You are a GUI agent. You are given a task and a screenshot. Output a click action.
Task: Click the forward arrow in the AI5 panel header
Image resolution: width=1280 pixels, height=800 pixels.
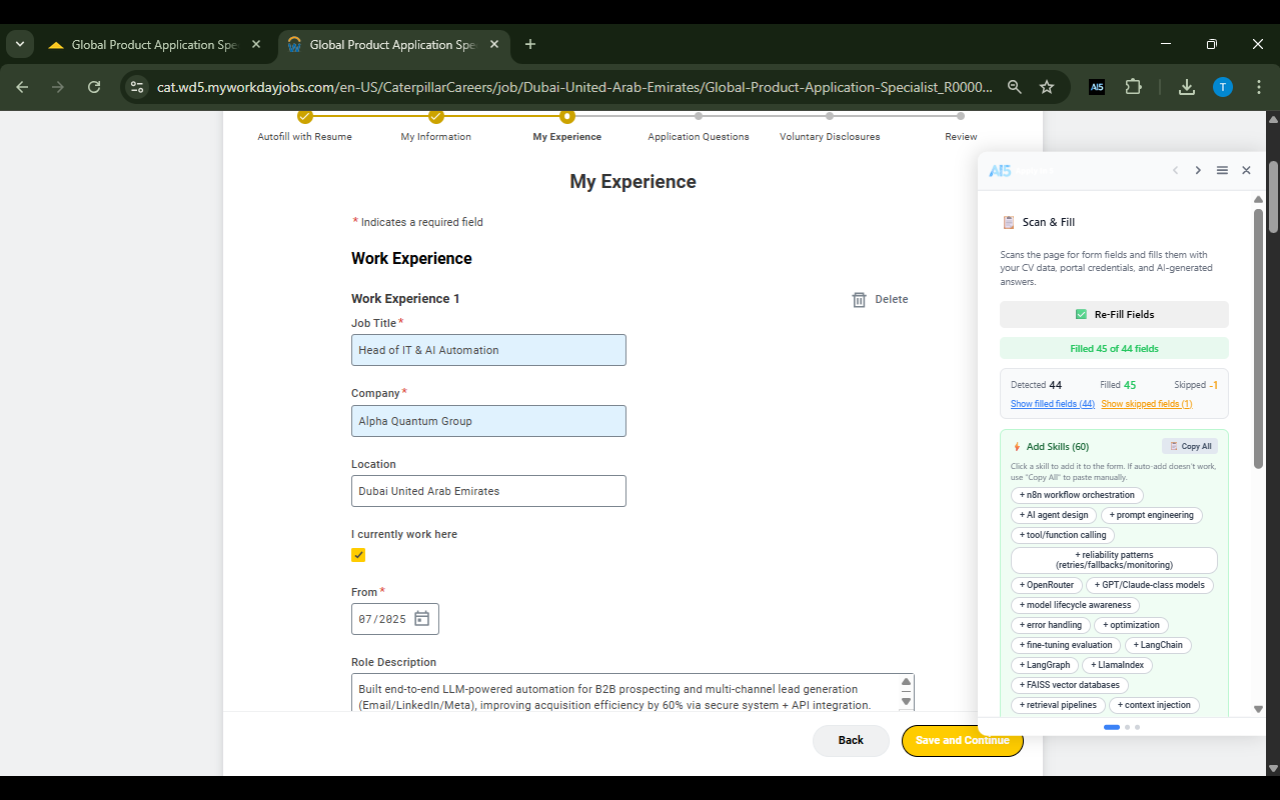1197,170
